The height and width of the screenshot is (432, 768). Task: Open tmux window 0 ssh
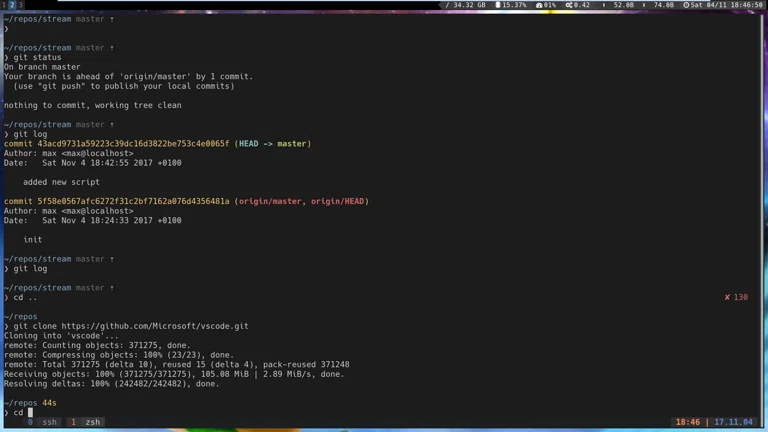tap(42, 422)
